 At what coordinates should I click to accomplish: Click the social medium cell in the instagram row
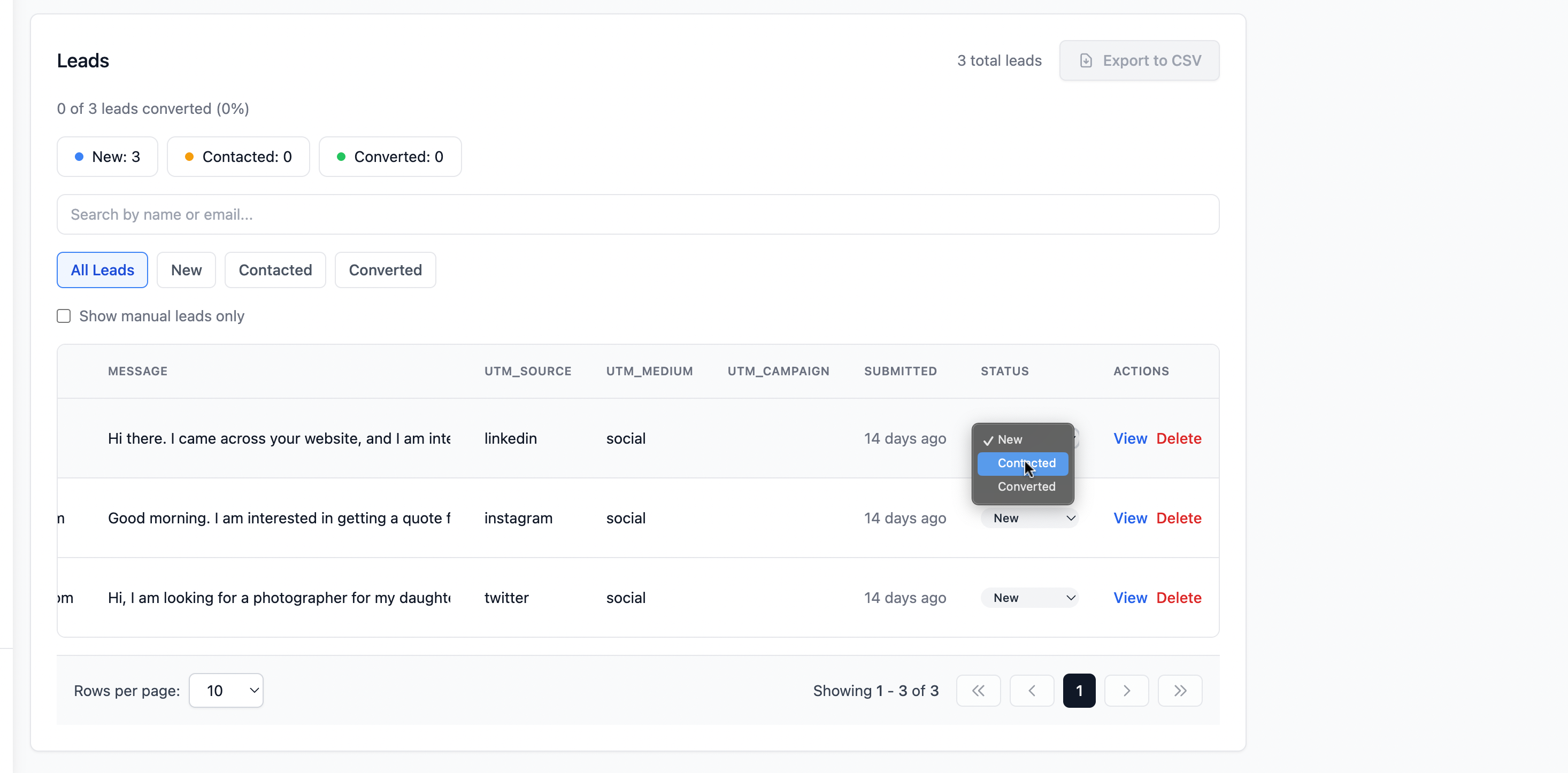tap(626, 518)
